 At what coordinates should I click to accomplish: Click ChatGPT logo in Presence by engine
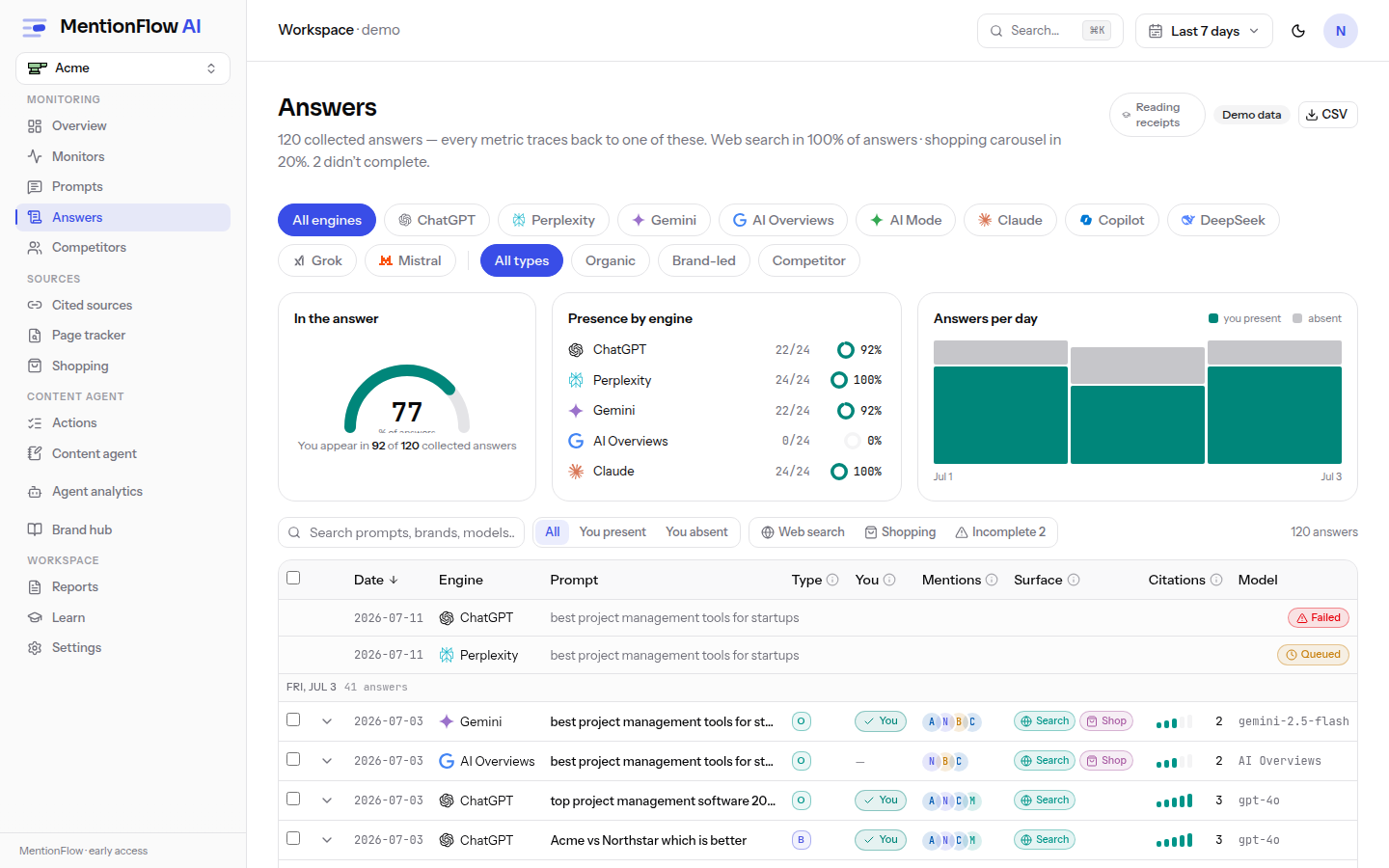coord(576,349)
